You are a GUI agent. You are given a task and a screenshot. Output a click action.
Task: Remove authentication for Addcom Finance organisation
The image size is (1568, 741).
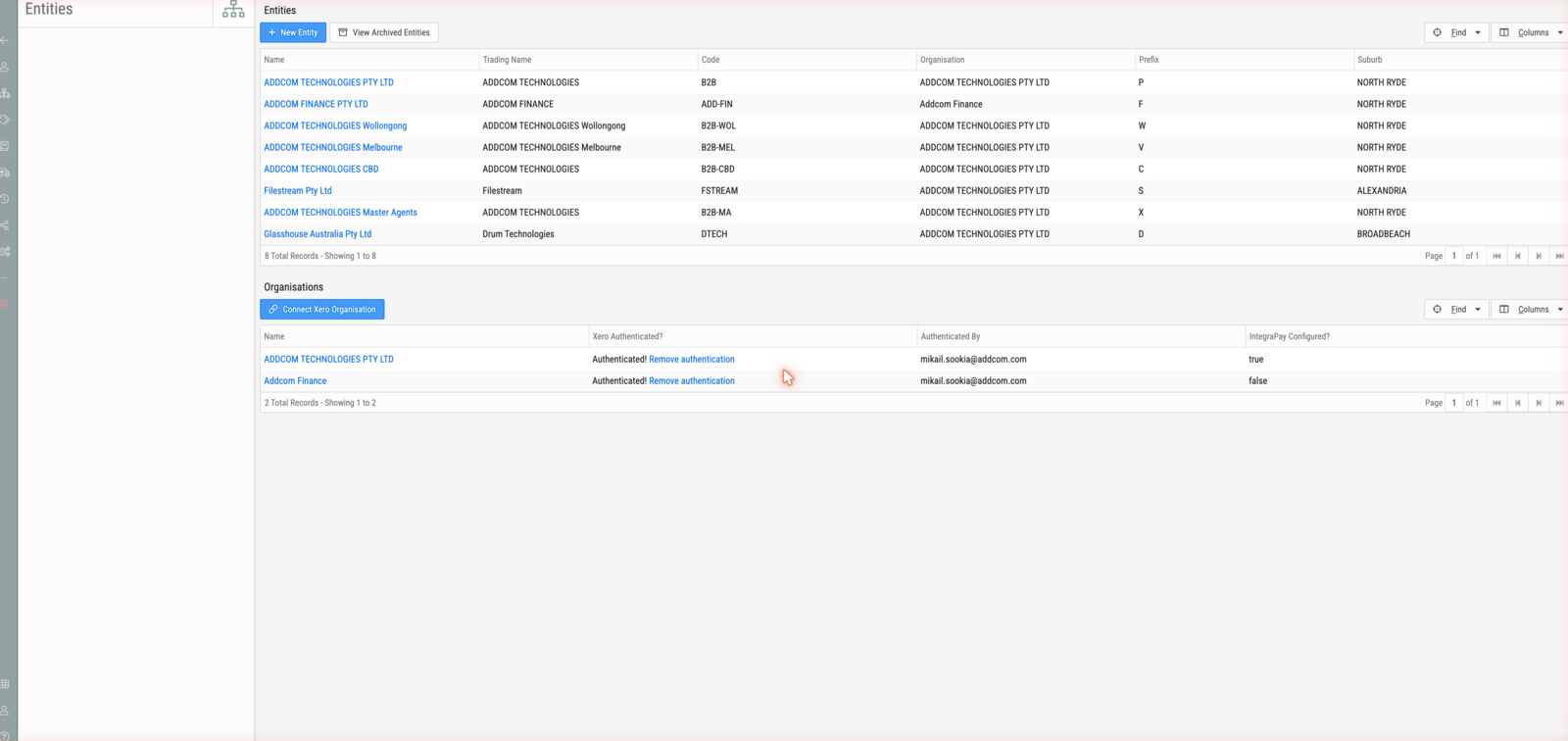tap(692, 380)
